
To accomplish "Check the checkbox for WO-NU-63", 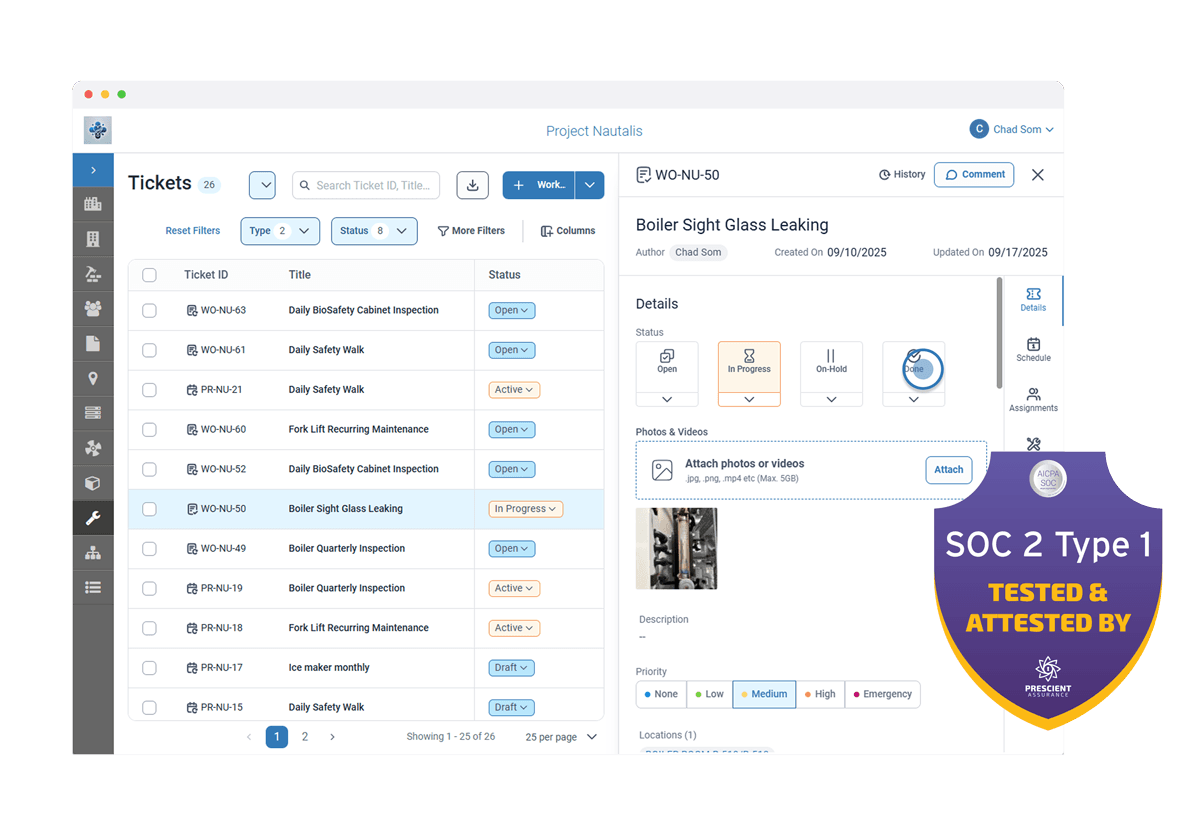I will pos(150,310).
